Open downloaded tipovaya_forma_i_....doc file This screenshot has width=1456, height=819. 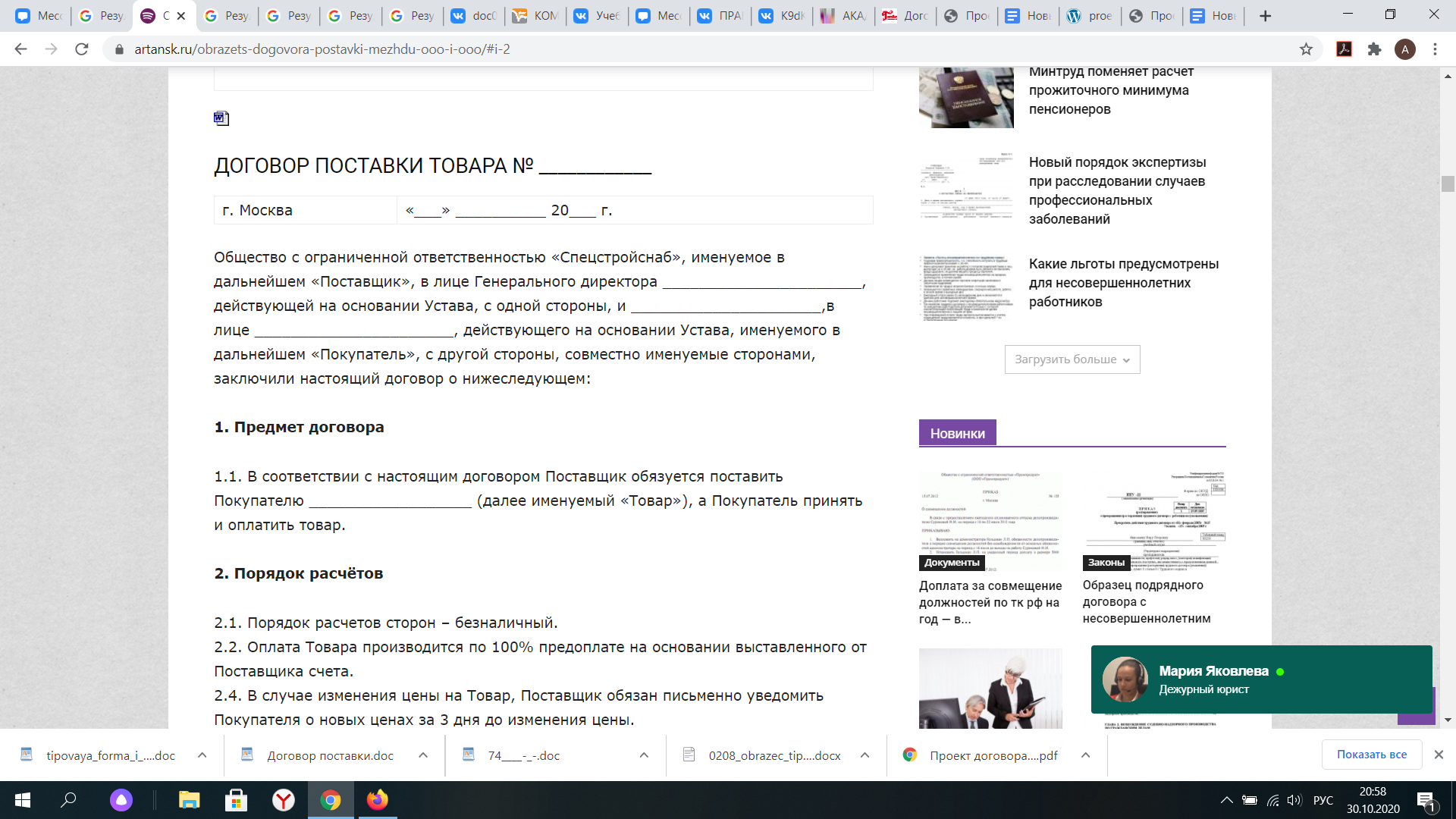(x=99, y=755)
